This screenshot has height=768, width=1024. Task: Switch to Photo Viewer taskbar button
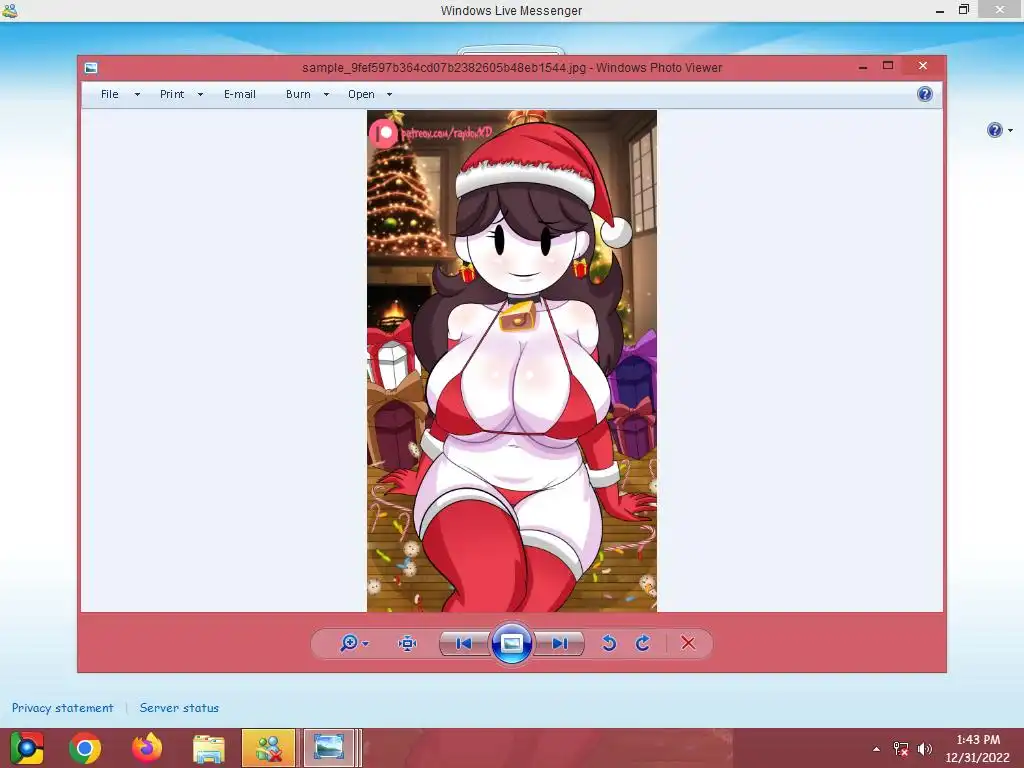coord(328,748)
